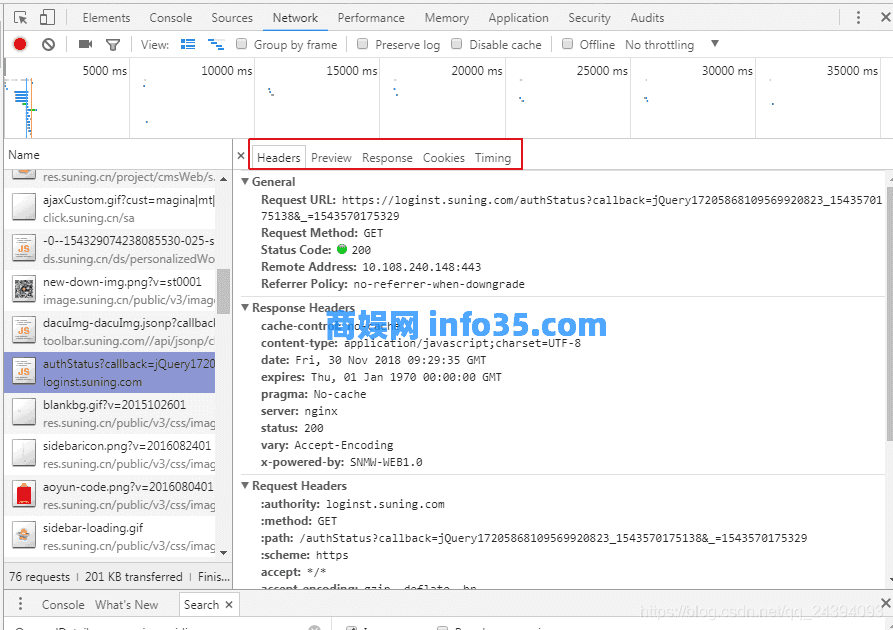
Task: View the Cookies detail tab
Action: click(444, 157)
